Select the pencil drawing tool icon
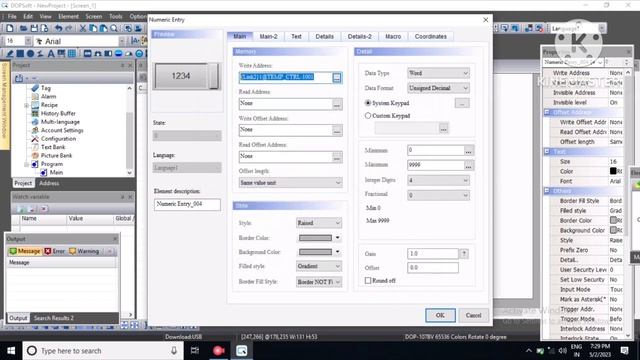Viewport: 640px width, 360px height. click(x=10, y=53)
